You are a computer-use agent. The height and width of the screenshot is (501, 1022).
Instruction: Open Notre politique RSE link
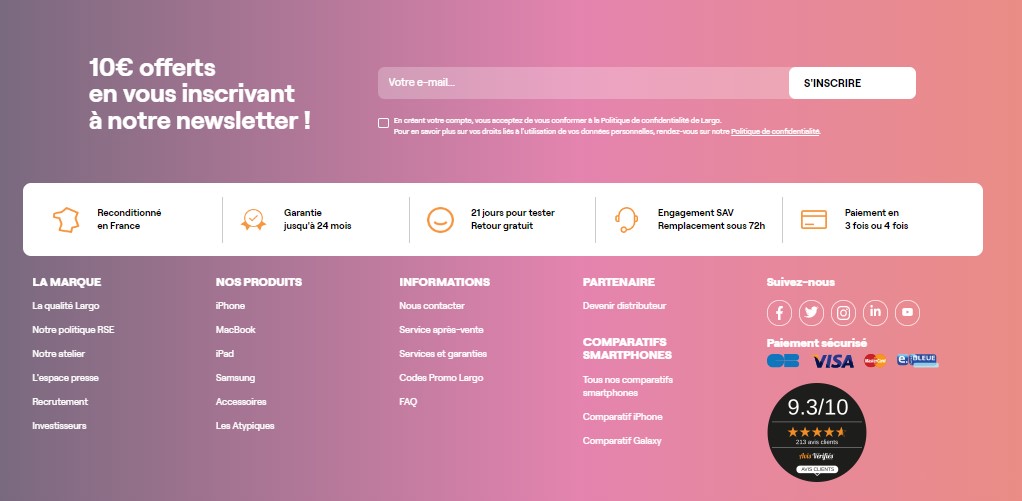coord(73,330)
